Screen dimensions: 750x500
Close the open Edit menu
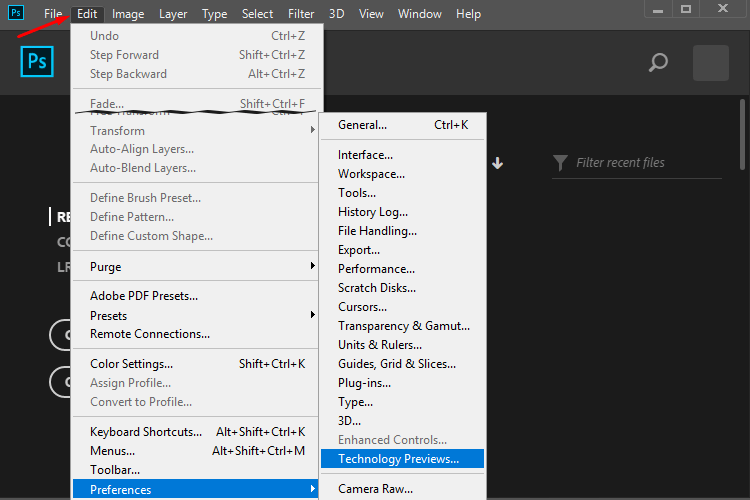87,14
